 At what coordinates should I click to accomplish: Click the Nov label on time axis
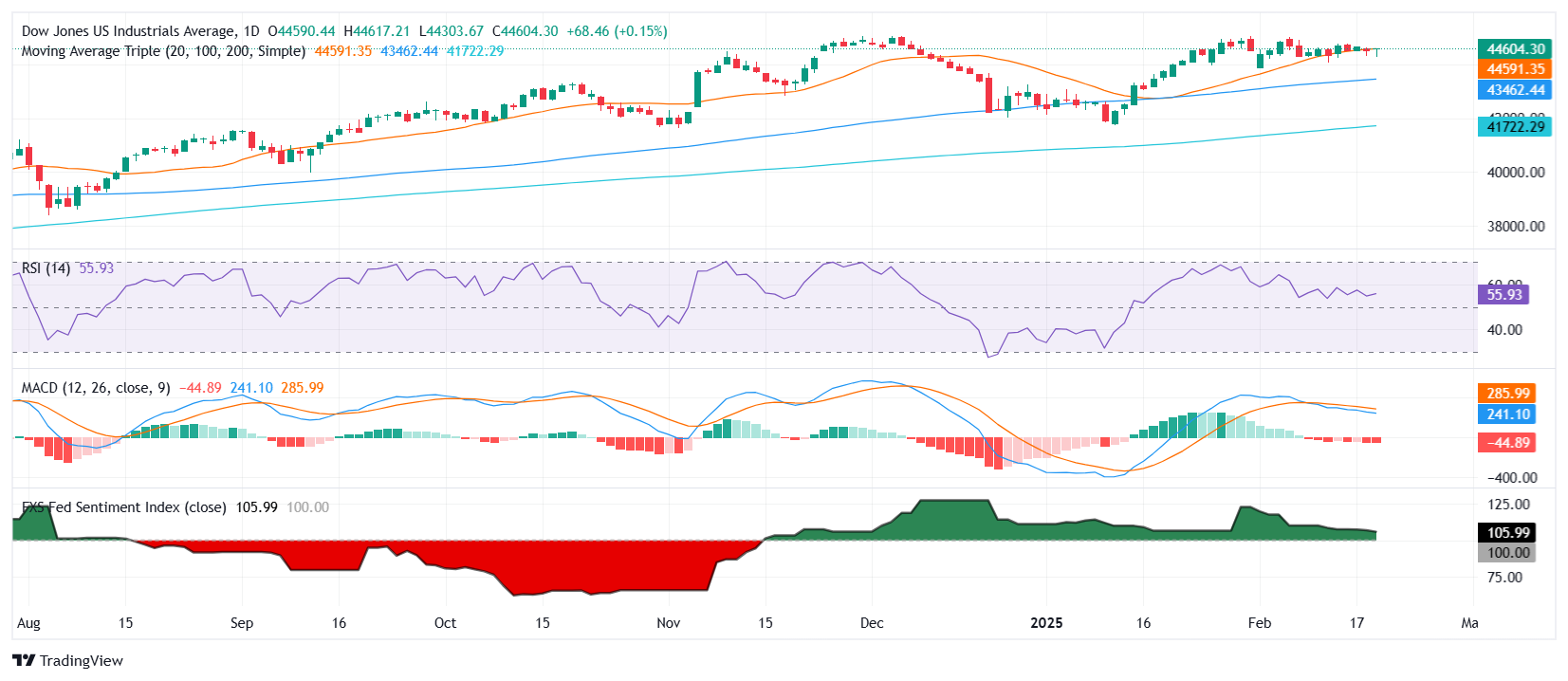[x=669, y=623]
